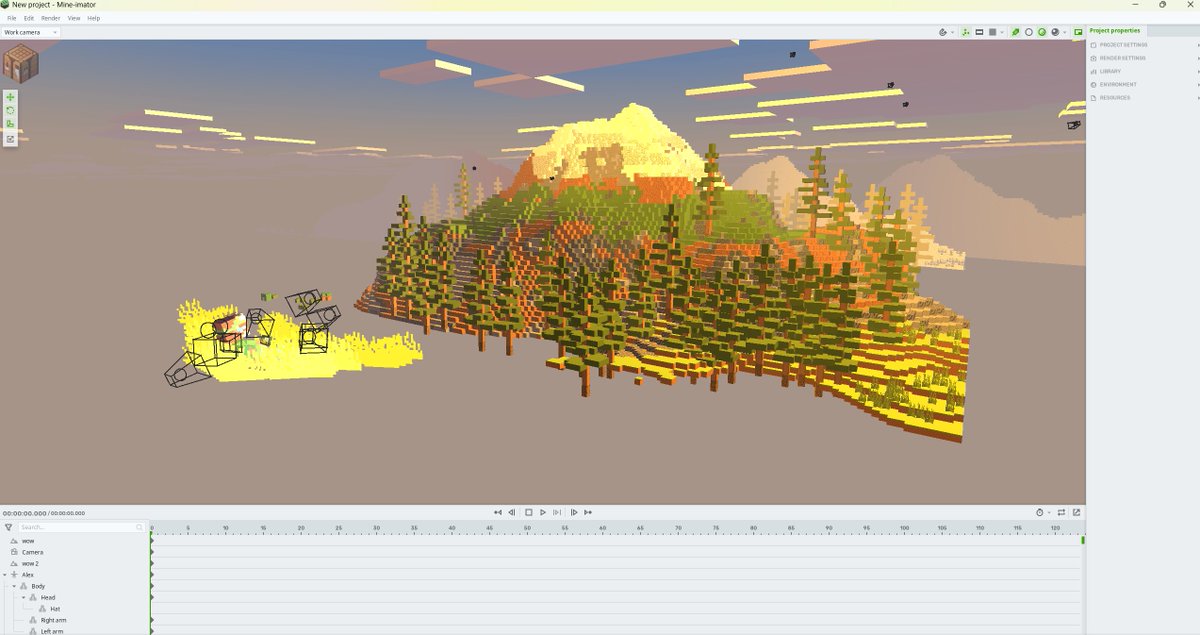
Task: Collapse the Body tree node arrow
Action: tap(14, 586)
